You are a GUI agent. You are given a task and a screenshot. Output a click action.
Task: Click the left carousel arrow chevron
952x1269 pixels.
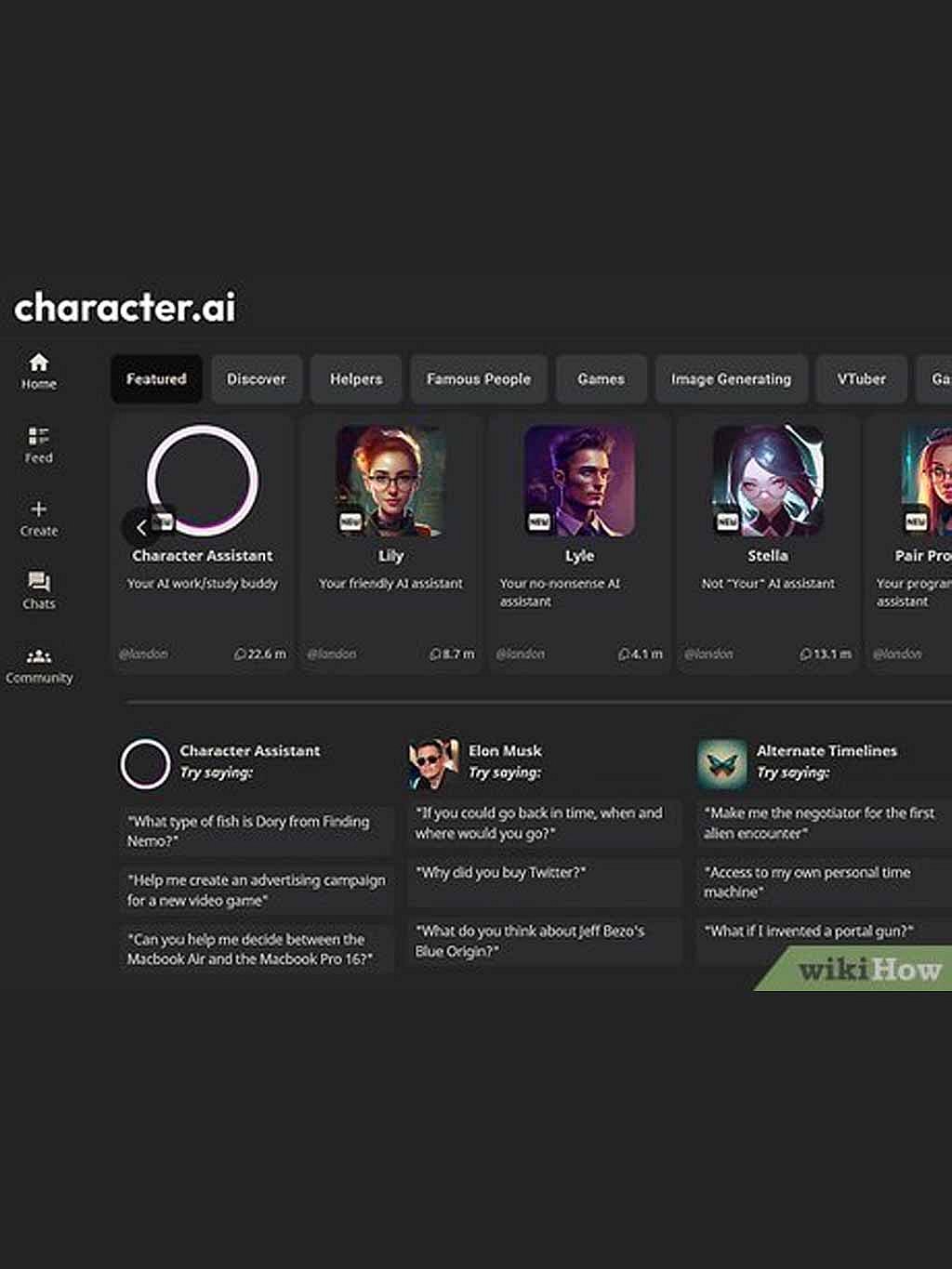141,528
